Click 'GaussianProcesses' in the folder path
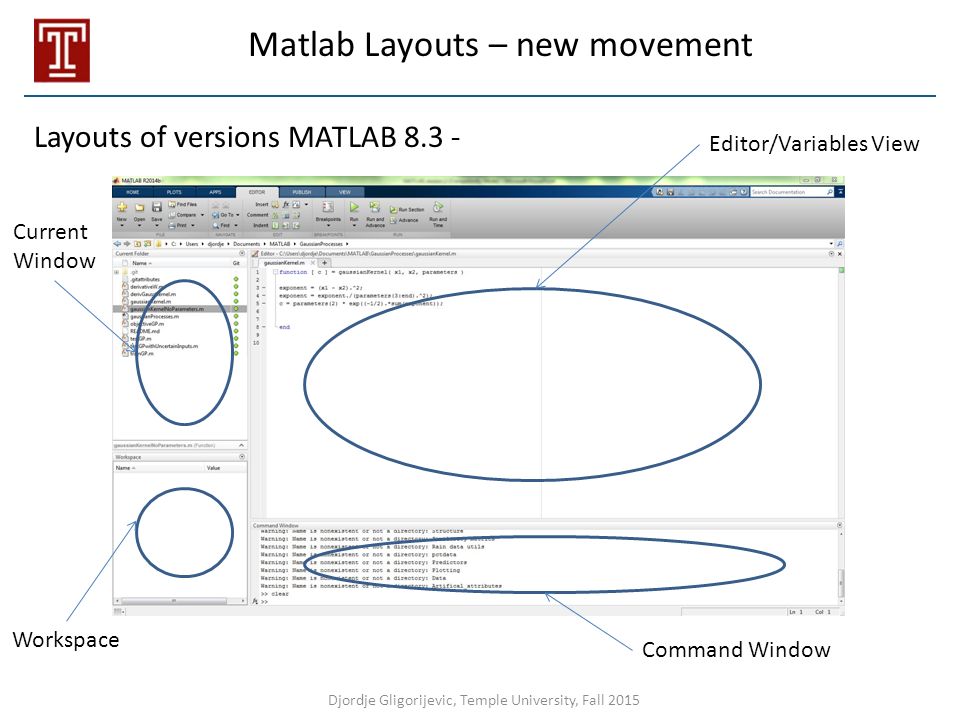 click(x=321, y=244)
